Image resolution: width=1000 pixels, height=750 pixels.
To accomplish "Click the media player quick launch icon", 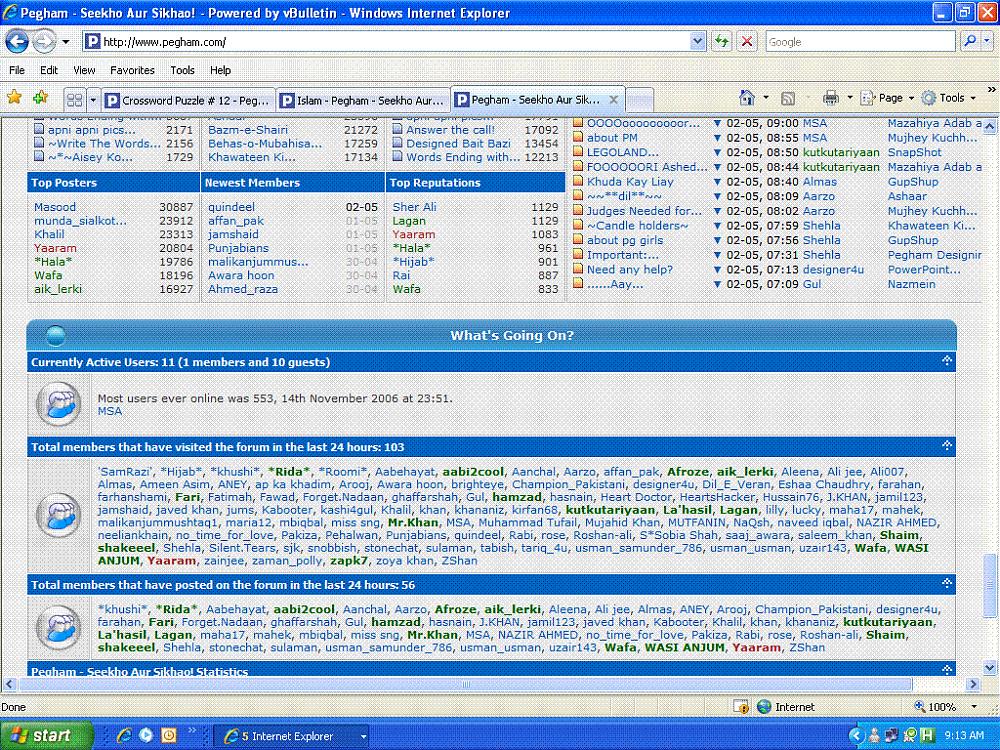I will 146,735.
